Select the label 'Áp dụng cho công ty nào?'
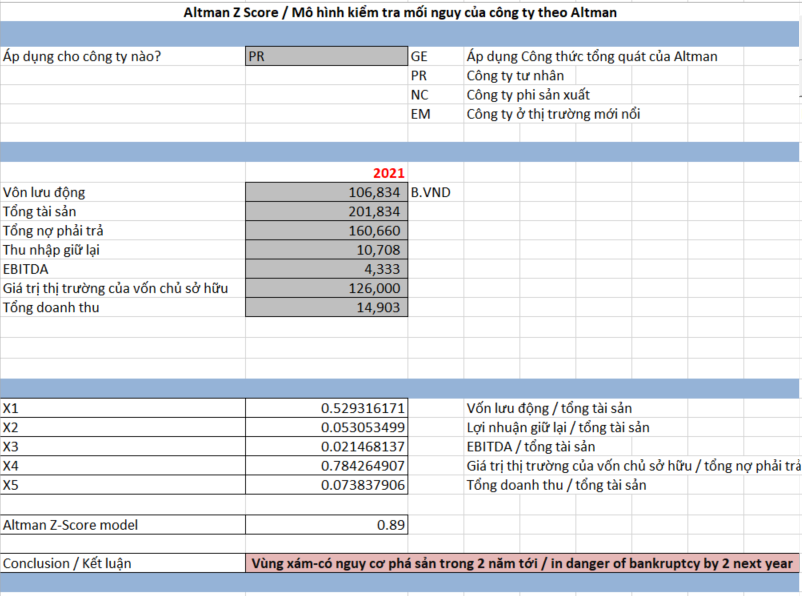The height and width of the screenshot is (596, 802). pyautogui.click(x=82, y=56)
